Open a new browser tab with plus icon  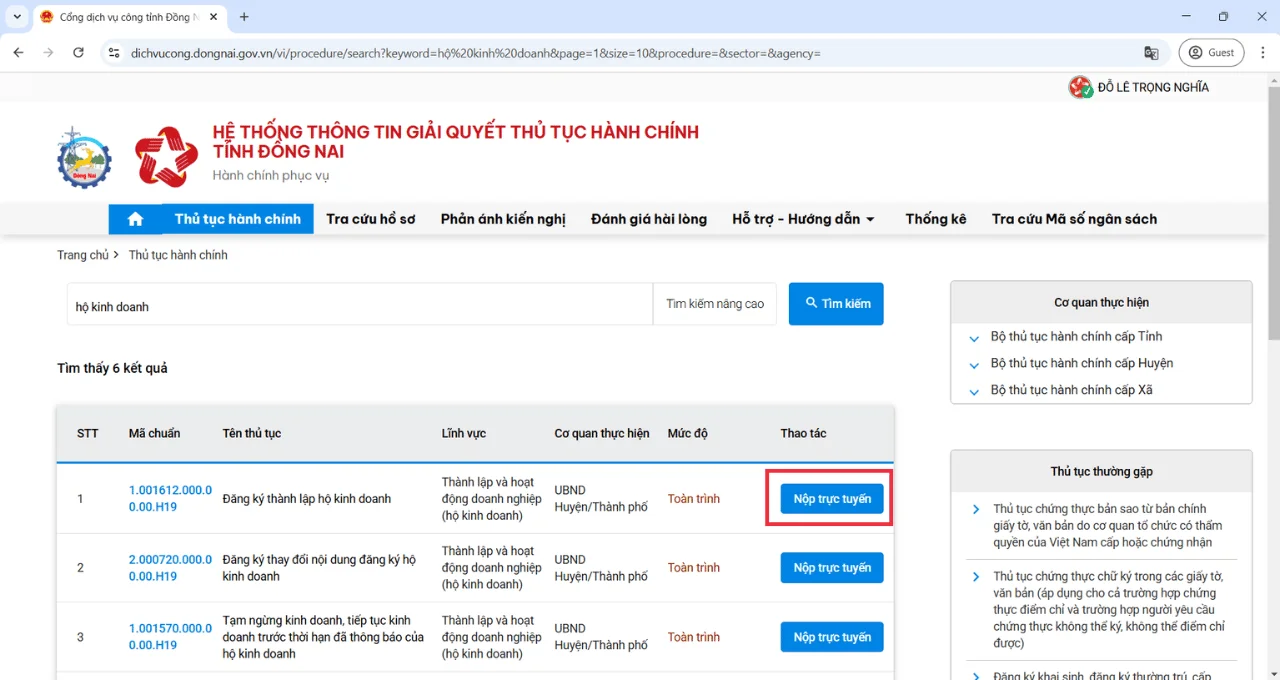244,17
